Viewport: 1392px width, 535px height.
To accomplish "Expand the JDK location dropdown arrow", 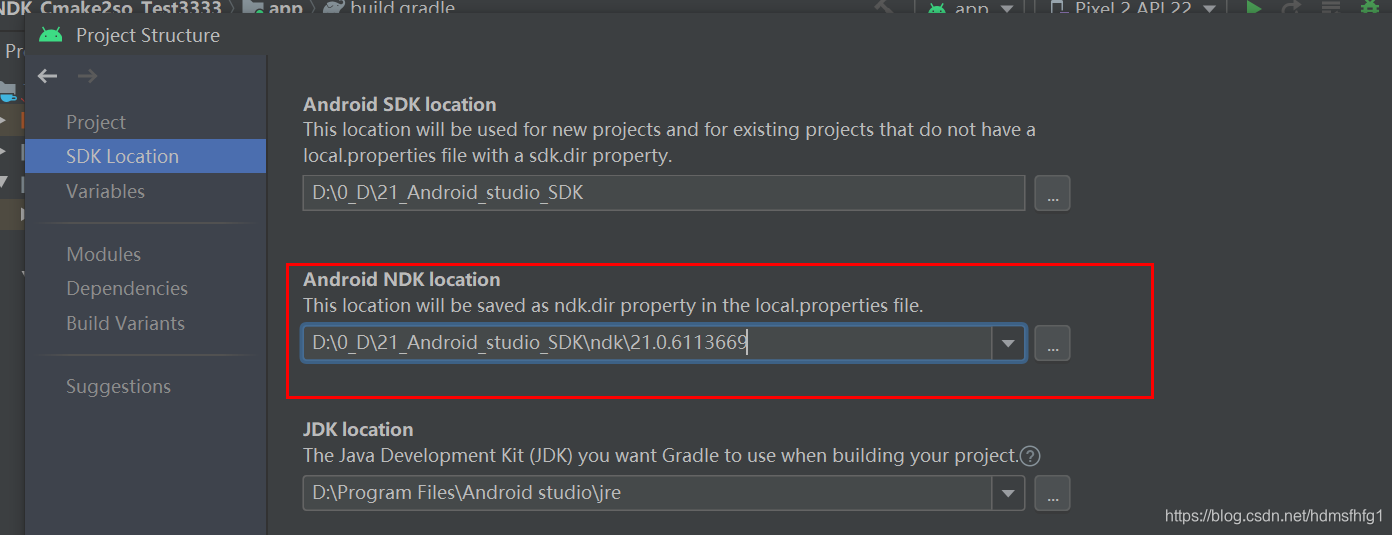I will (x=1008, y=493).
